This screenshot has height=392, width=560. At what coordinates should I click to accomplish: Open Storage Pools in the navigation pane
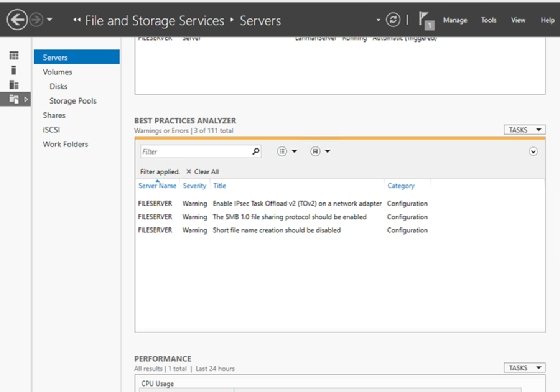pos(73,101)
